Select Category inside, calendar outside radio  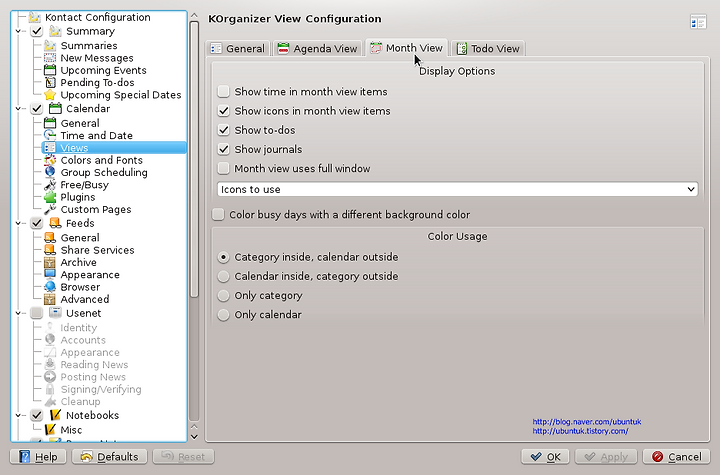224,257
